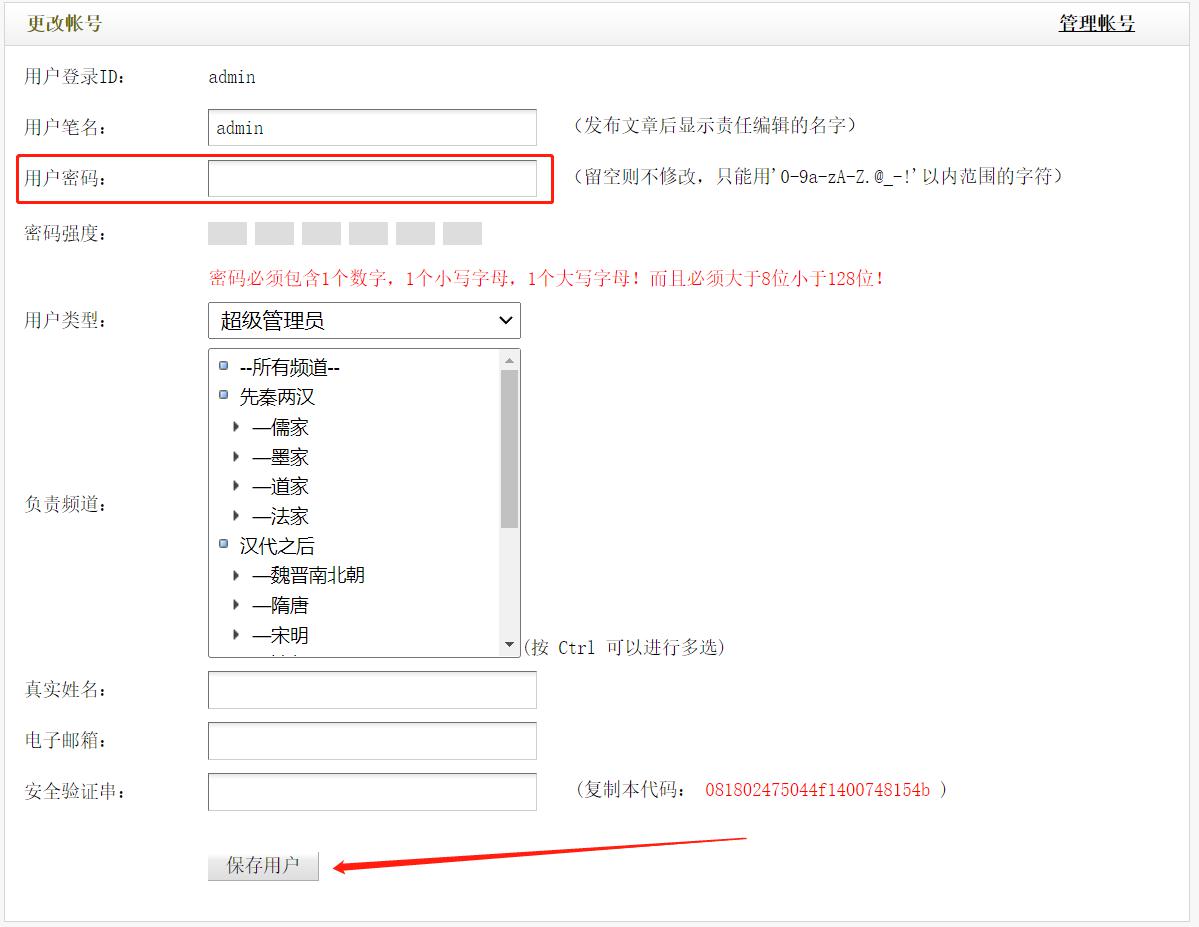Click the 保存用户 button
The width and height of the screenshot is (1199, 927).
point(263,866)
